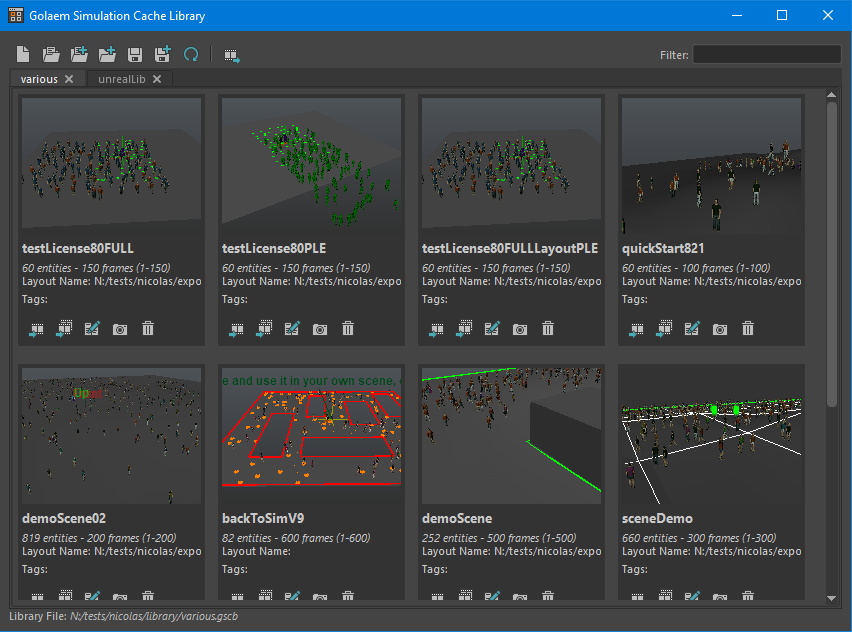Image resolution: width=852 pixels, height=632 pixels.
Task: Import the quickStart821 cache into the scene
Action: click(636, 329)
